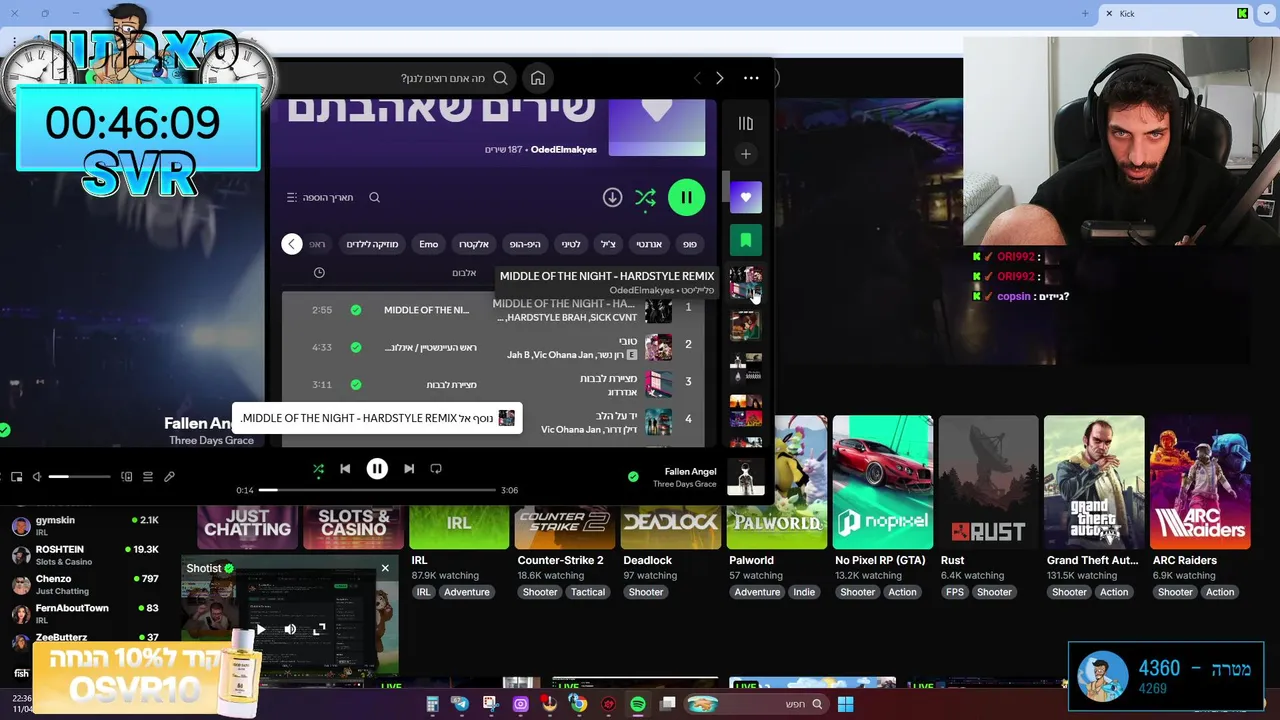Open Your Library icon in Spotify sidebar
Viewport: 1280px width, 720px height.
pos(745,123)
